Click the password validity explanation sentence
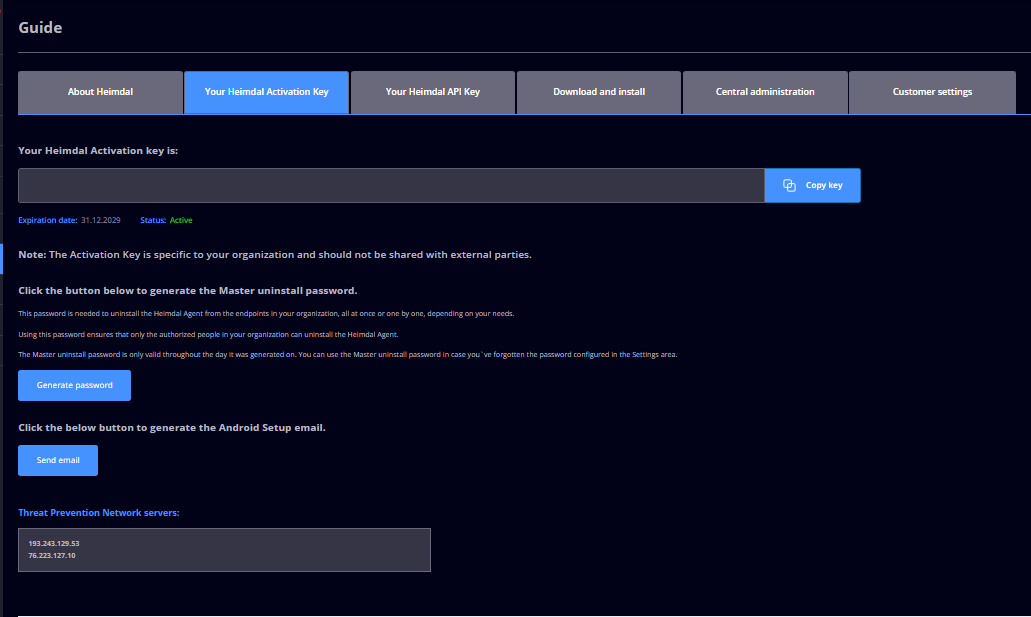This screenshot has width=1031, height=617. (348, 355)
